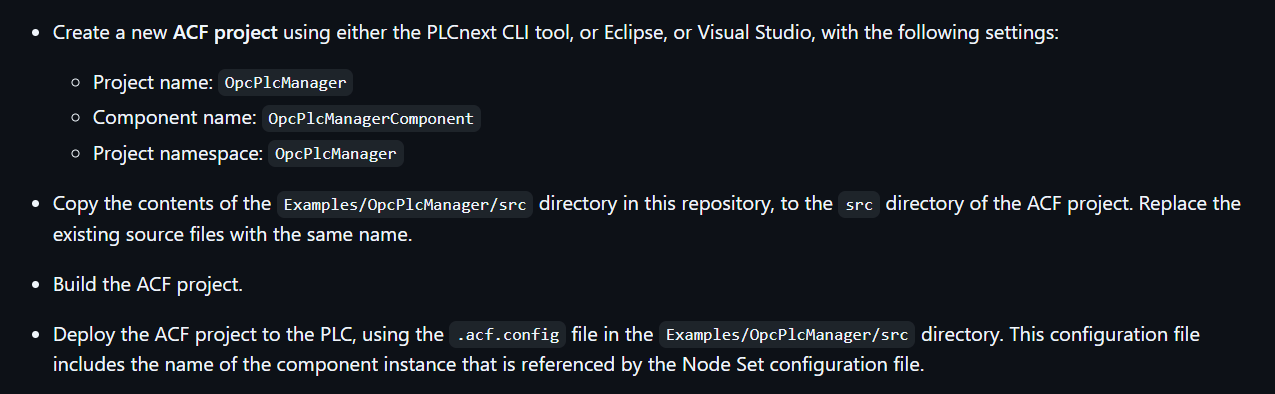This screenshot has height=394, width=1275.
Task: Click the "Project namespace:" label
Action: coord(177,154)
